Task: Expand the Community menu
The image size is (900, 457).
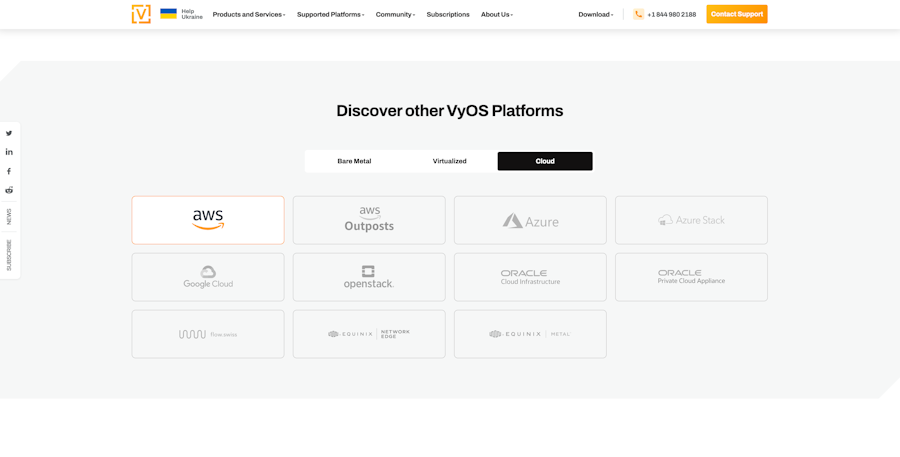Action: tap(395, 14)
